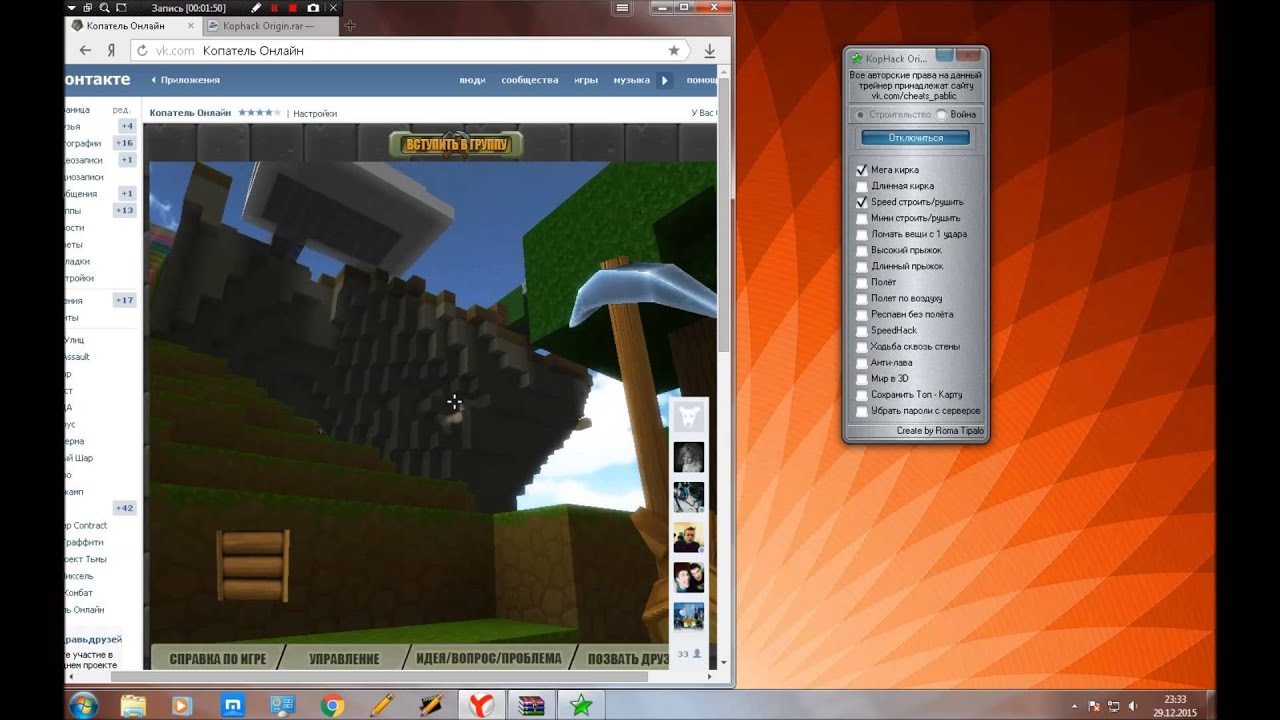
Task: Enable the Полёт checkbox
Action: click(862, 282)
